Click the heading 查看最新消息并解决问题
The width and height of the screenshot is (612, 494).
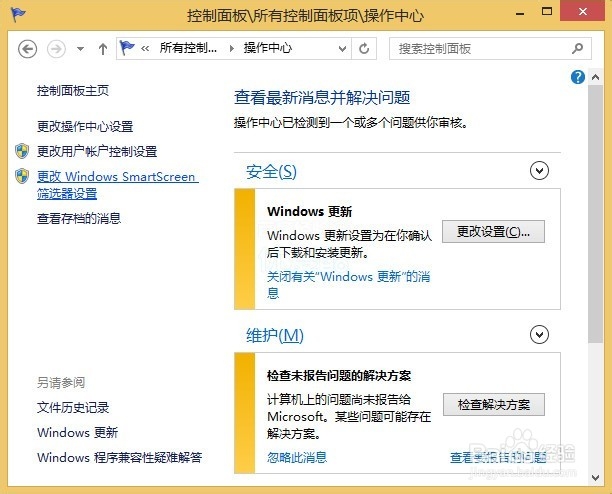click(322, 98)
